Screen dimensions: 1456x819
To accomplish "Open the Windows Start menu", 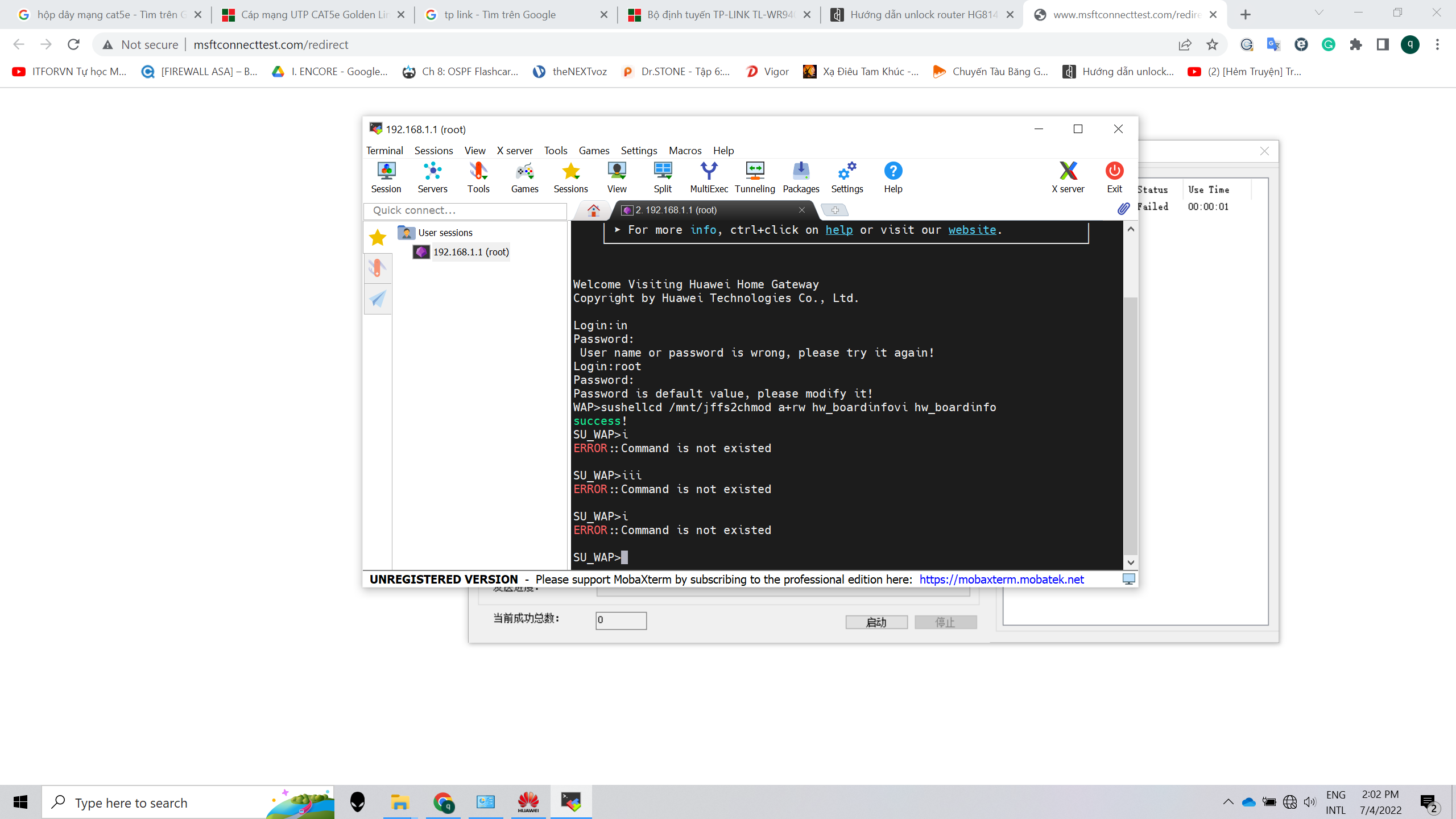I will pyautogui.click(x=20, y=803).
